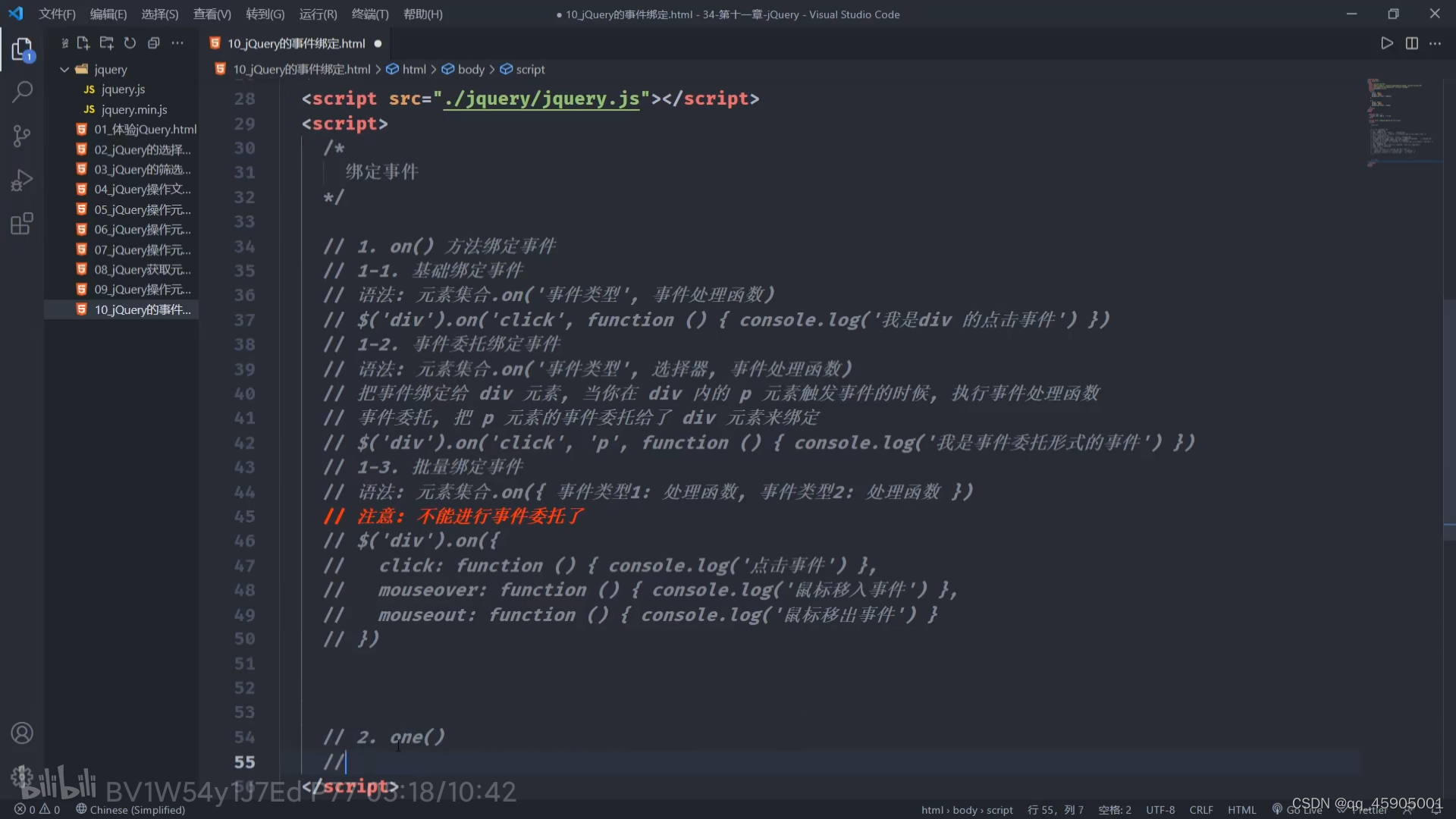Collapse the jquery folder

pos(65,70)
